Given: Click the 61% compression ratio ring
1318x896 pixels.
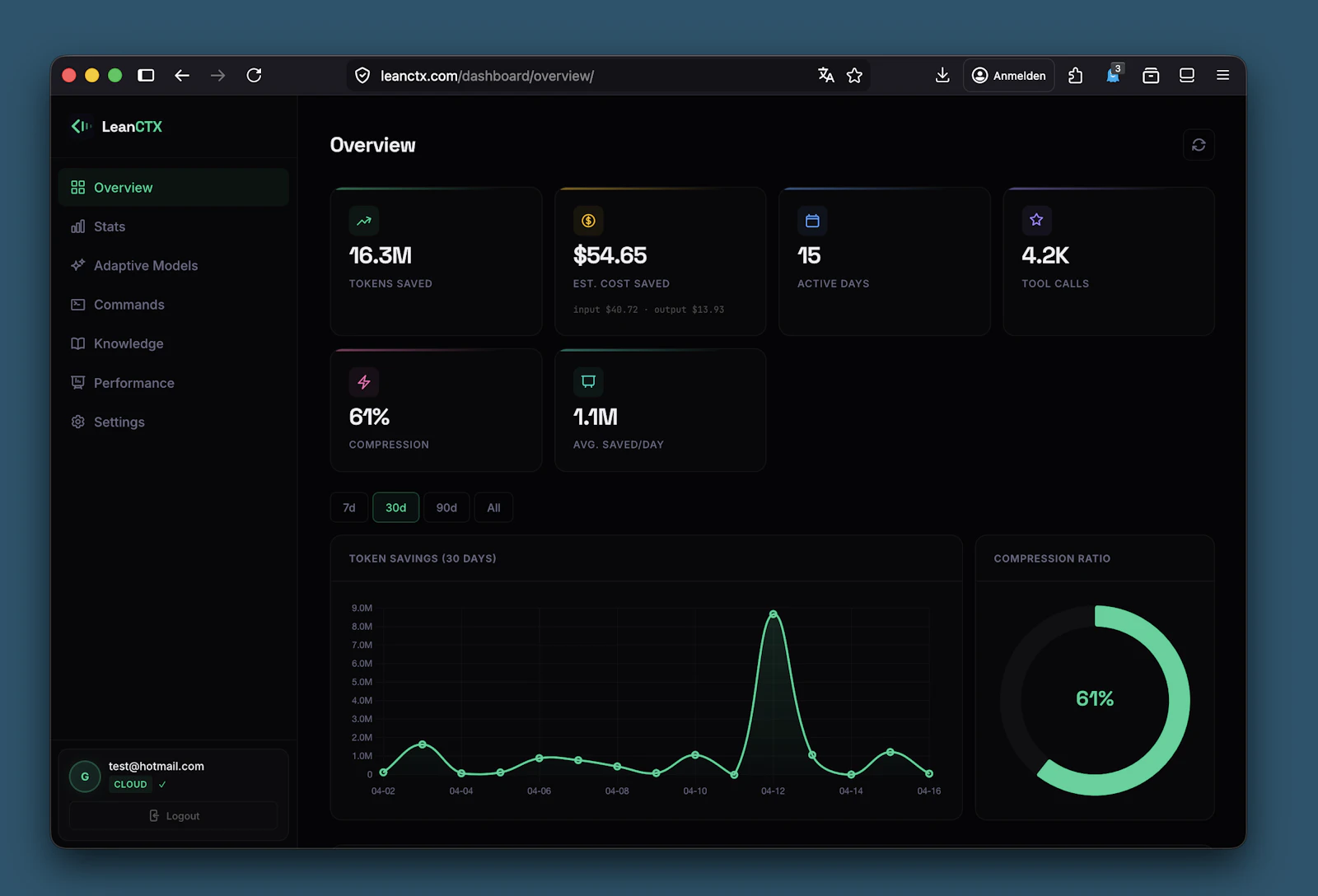Looking at the screenshot, I should (1095, 698).
